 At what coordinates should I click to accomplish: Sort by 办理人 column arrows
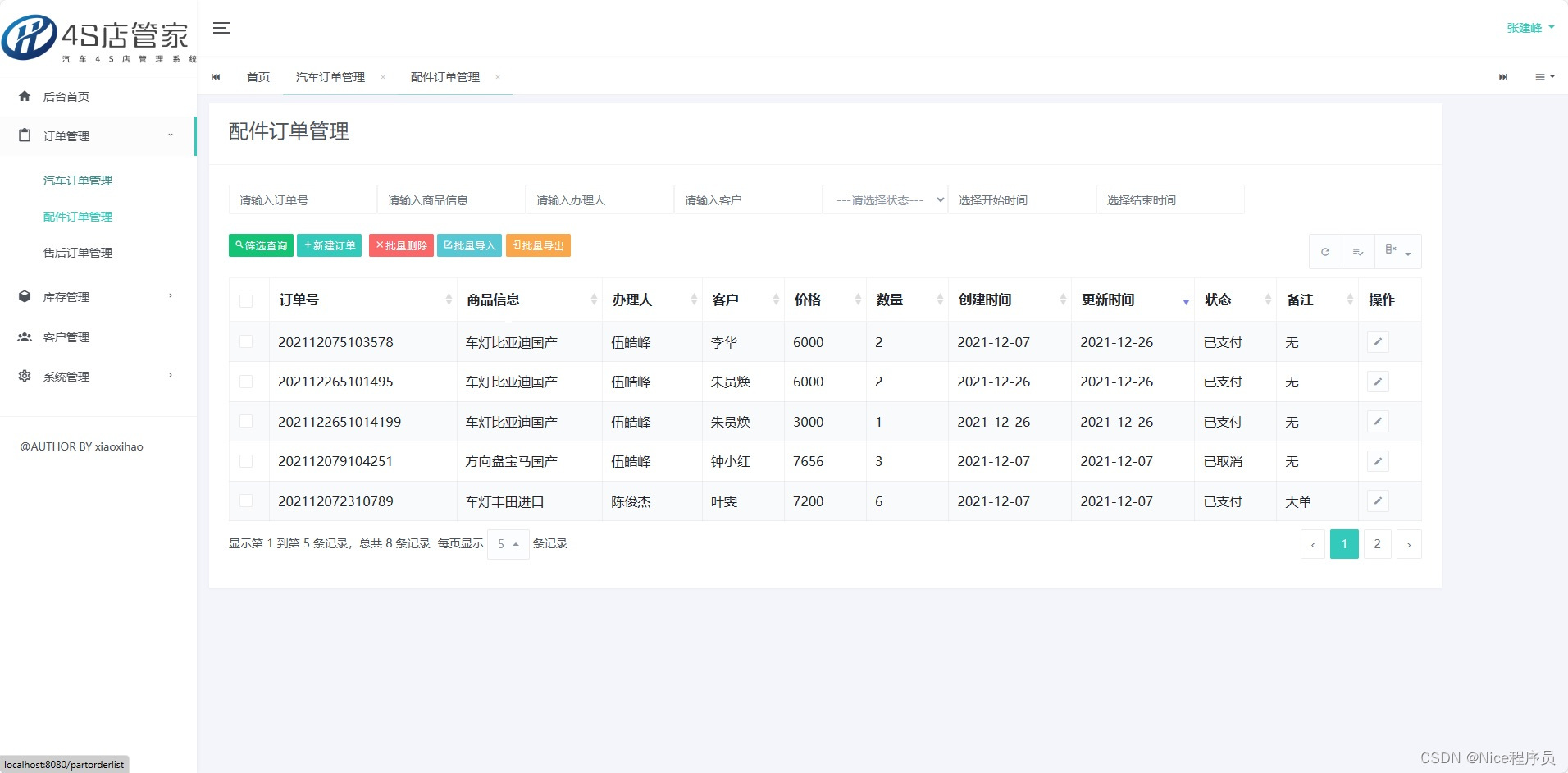(x=694, y=300)
